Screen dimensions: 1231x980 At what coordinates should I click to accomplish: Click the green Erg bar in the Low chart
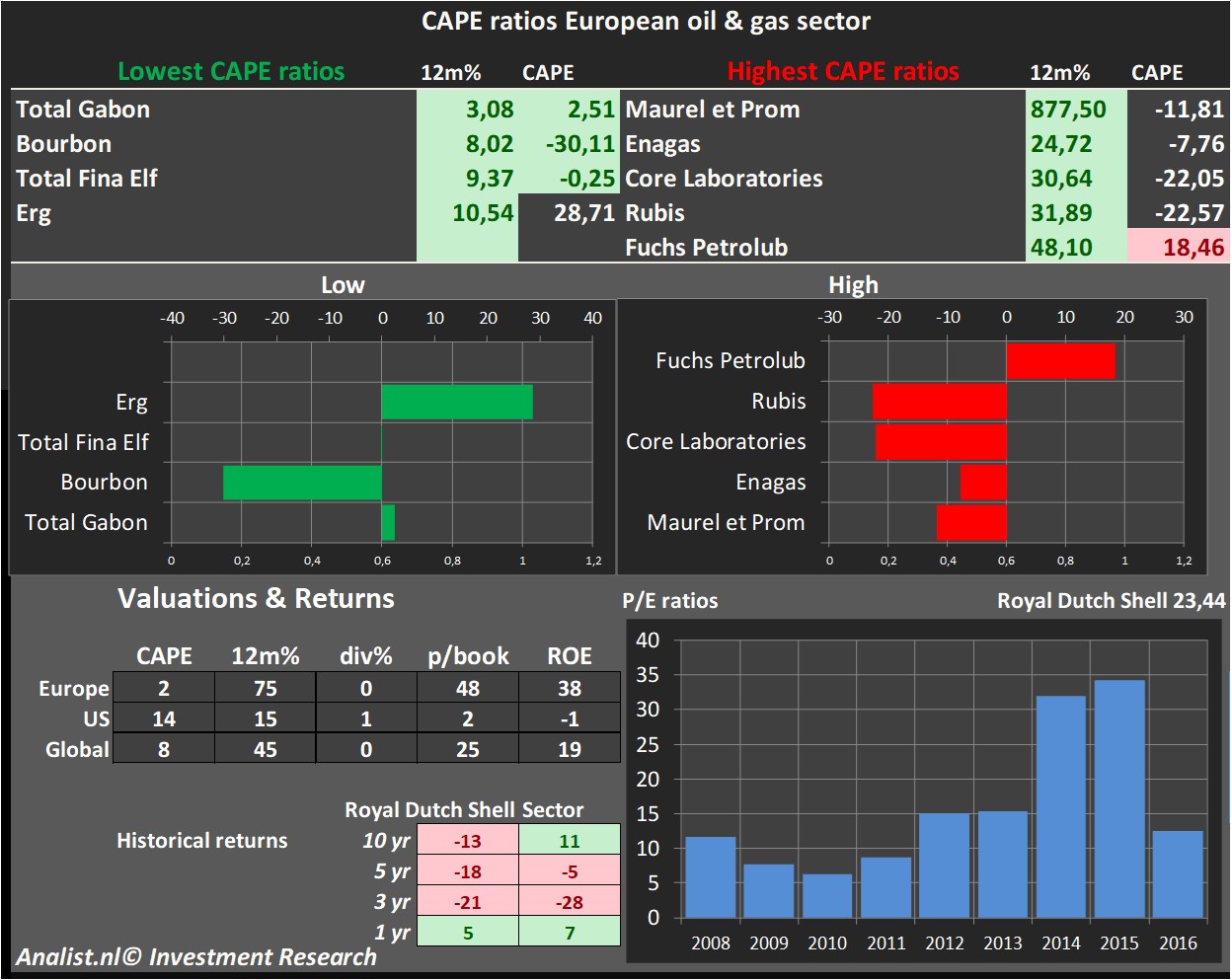coord(457,402)
